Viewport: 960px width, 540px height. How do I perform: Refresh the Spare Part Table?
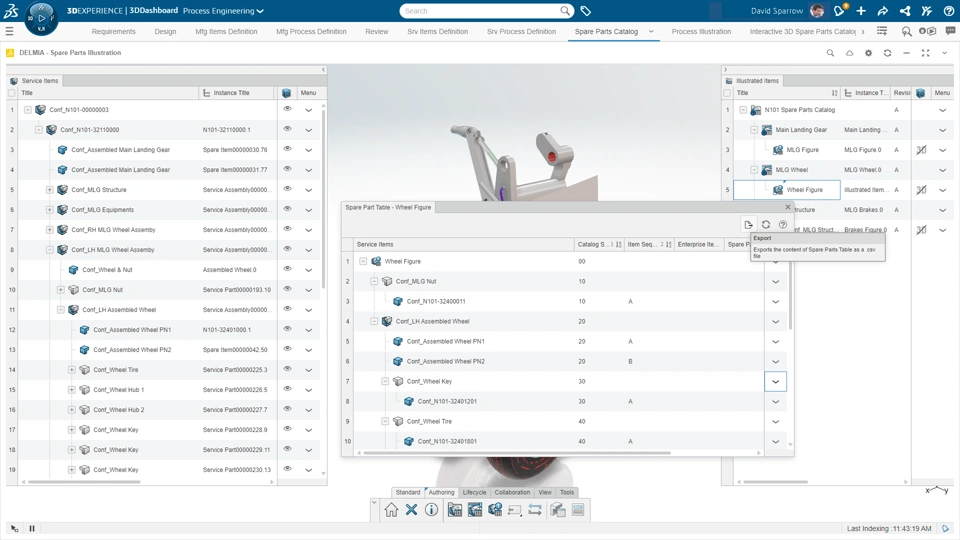[x=765, y=225]
